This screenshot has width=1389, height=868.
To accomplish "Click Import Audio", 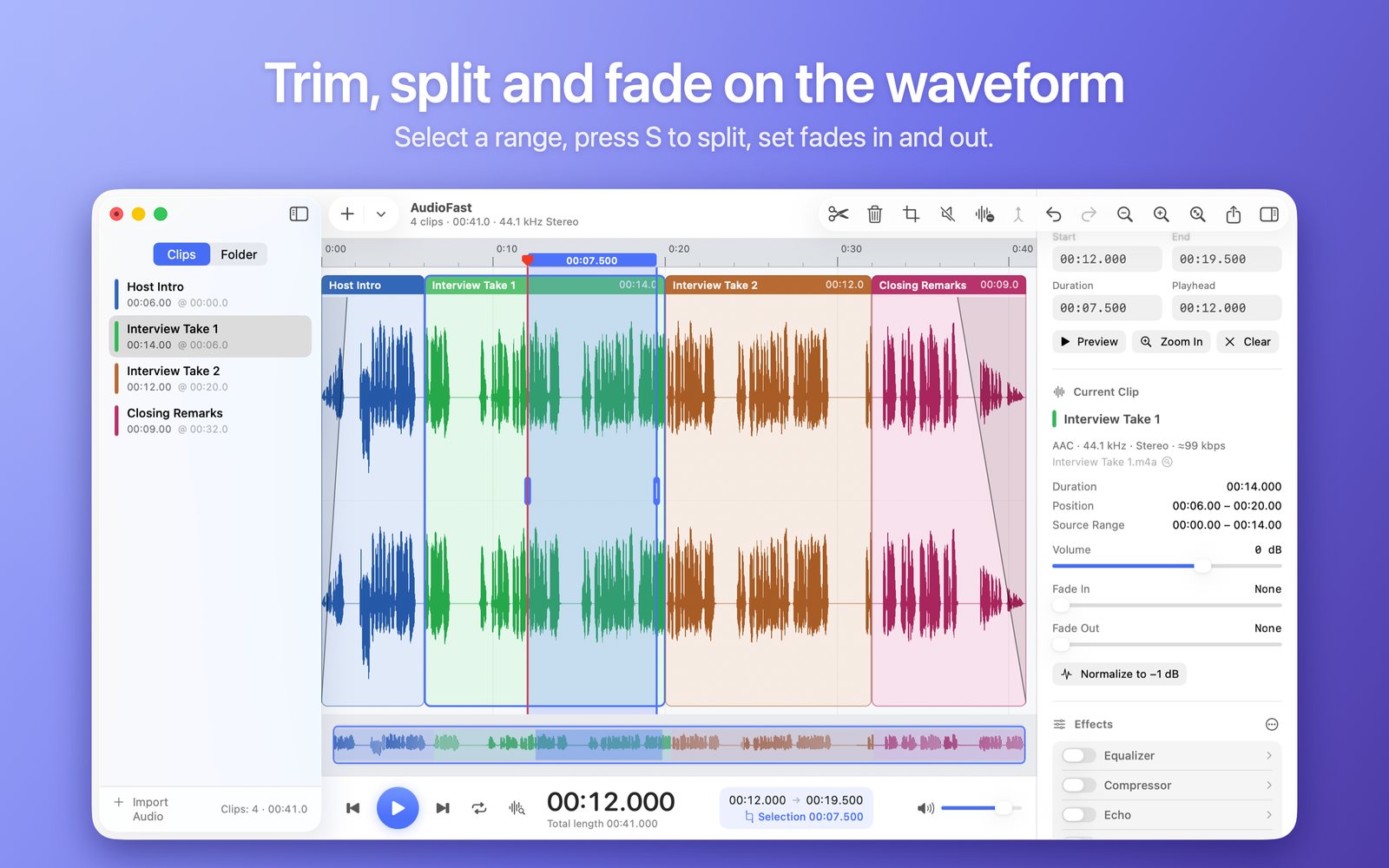I will [x=142, y=809].
